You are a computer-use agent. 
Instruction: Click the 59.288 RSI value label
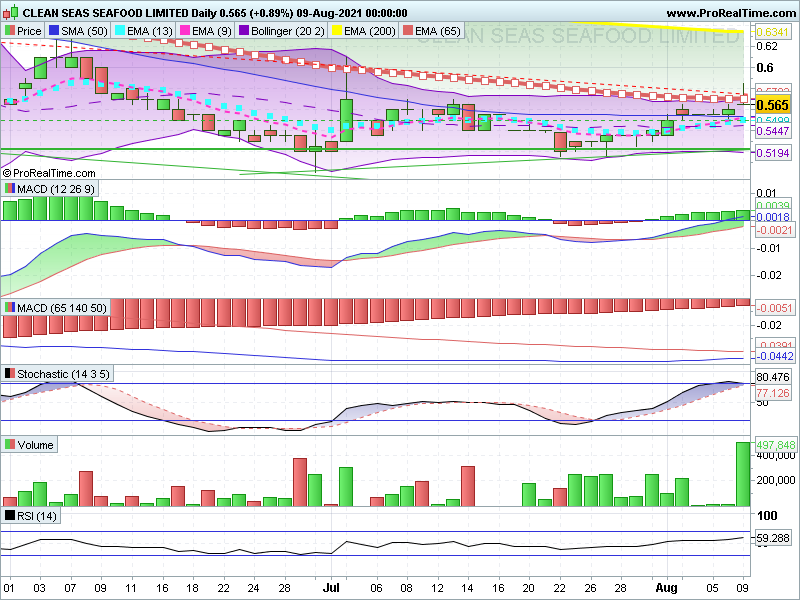pyautogui.click(x=772, y=538)
